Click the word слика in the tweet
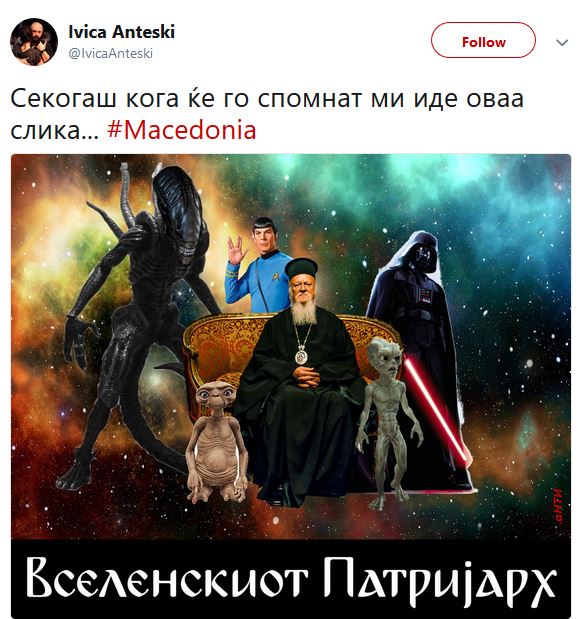Screen dimensions: 583x619 click(45, 131)
